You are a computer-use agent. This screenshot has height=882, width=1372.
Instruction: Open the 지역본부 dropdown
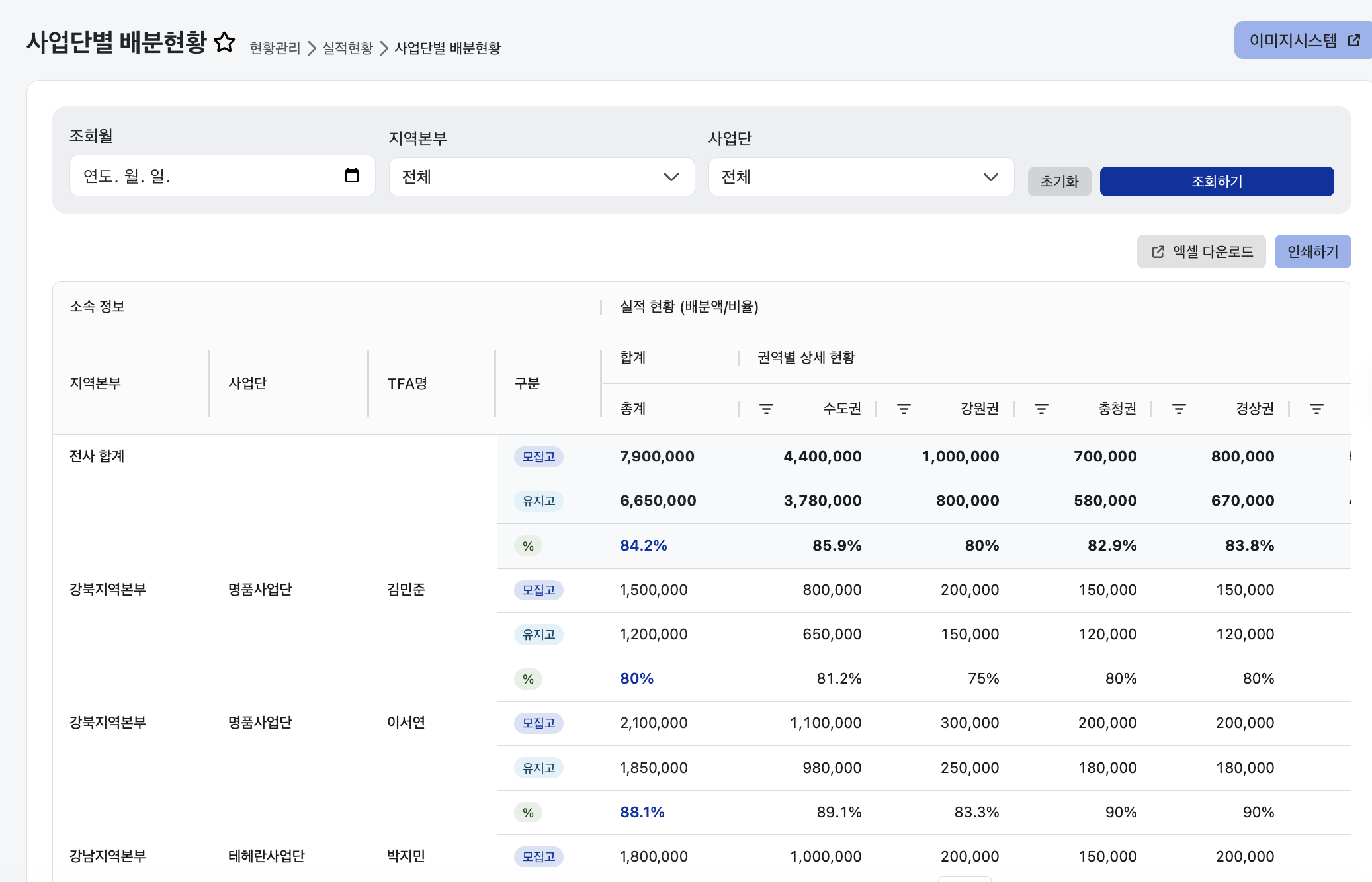542,177
